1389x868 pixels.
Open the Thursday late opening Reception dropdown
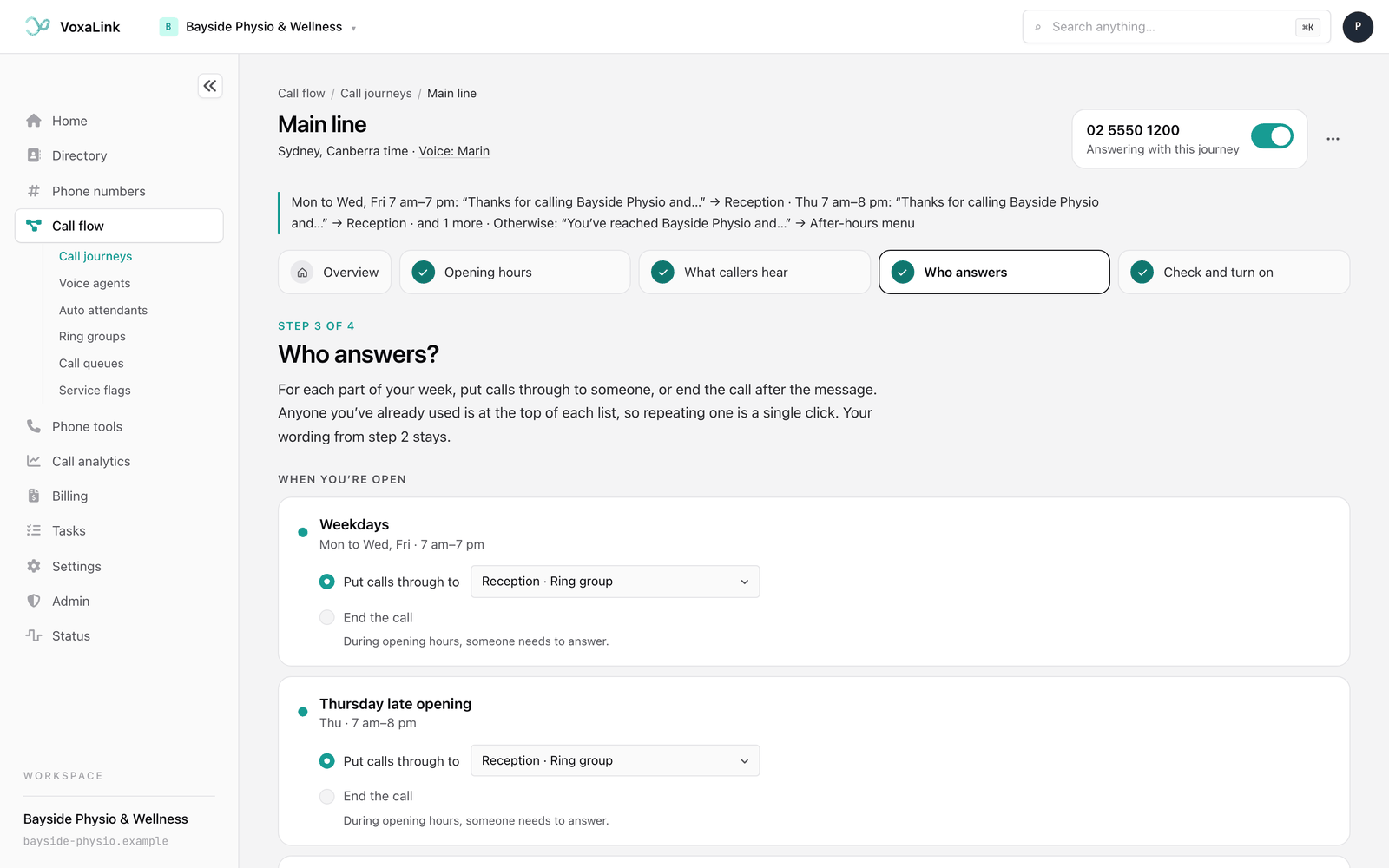pyautogui.click(x=615, y=760)
